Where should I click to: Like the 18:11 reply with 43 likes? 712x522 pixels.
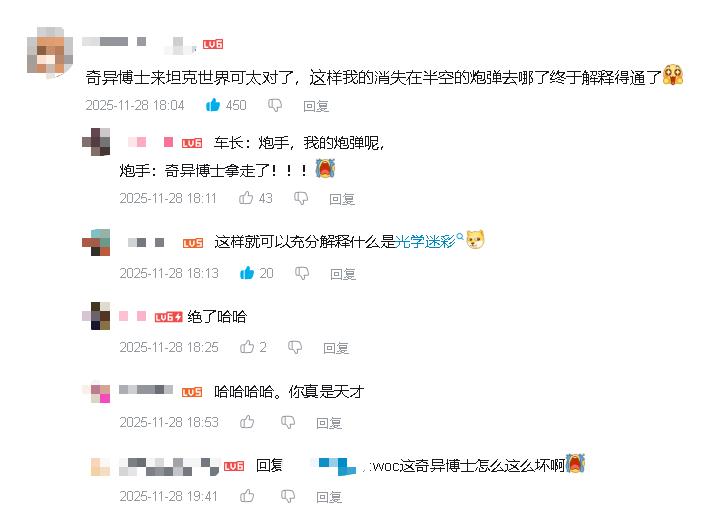click(x=246, y=198)
